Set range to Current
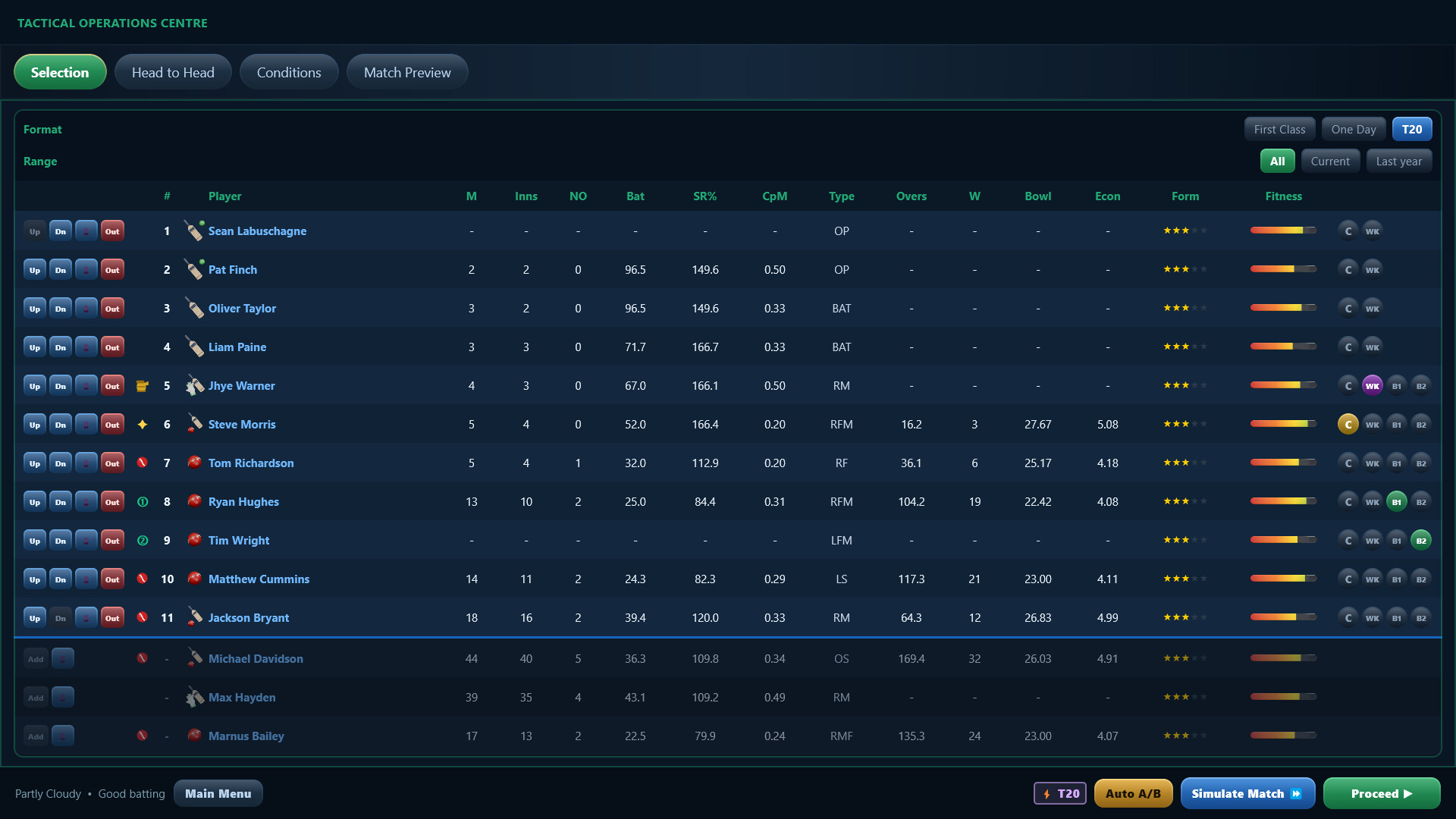1456x819 pixels. (1330, 162)
